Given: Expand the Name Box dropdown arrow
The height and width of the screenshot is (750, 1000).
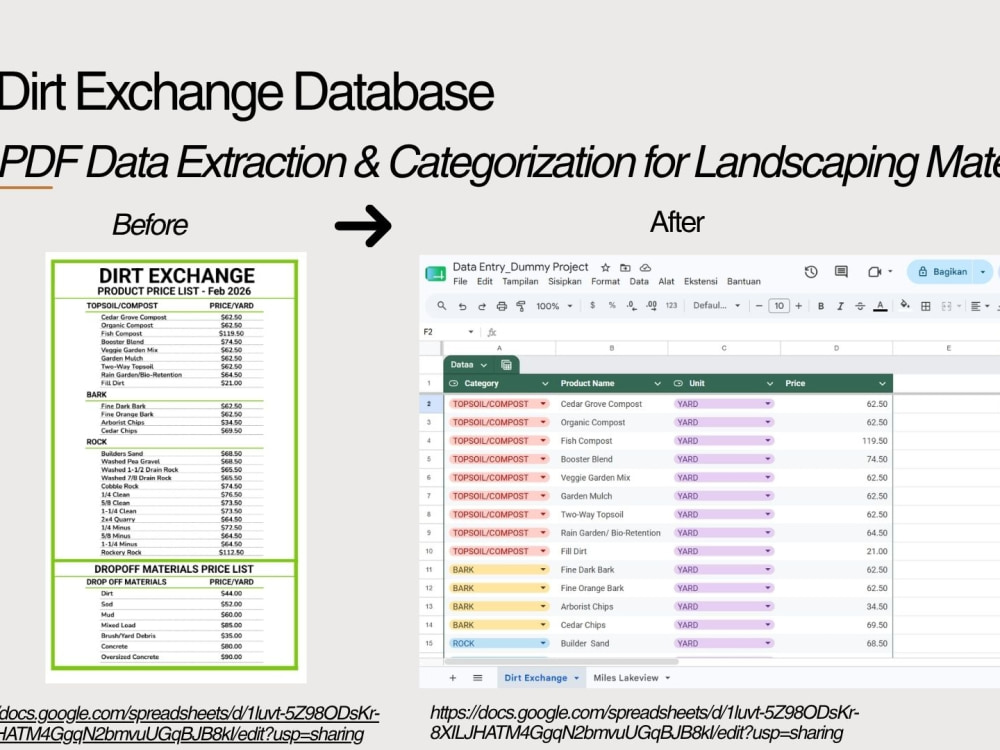Looking at the screenshot, I should click(471, 332).
